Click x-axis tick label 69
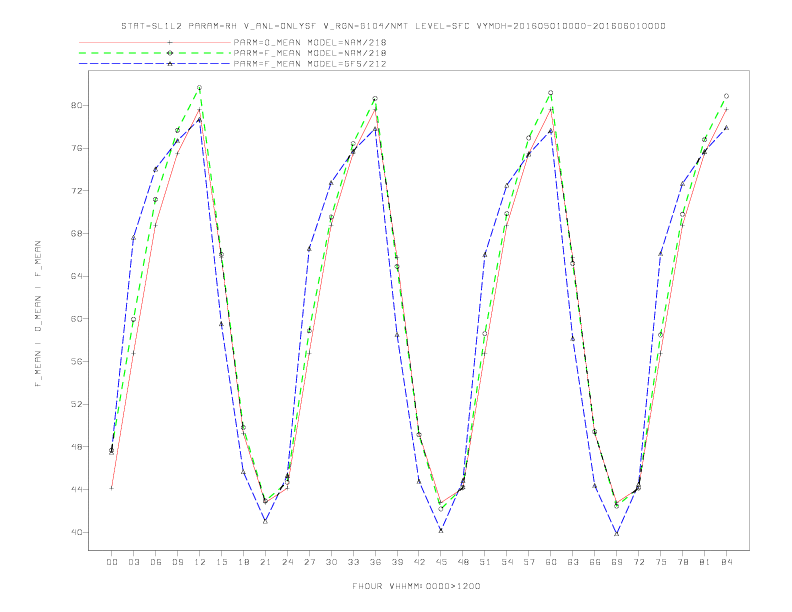This screenshot has width=792, height=612. [617, 562]
